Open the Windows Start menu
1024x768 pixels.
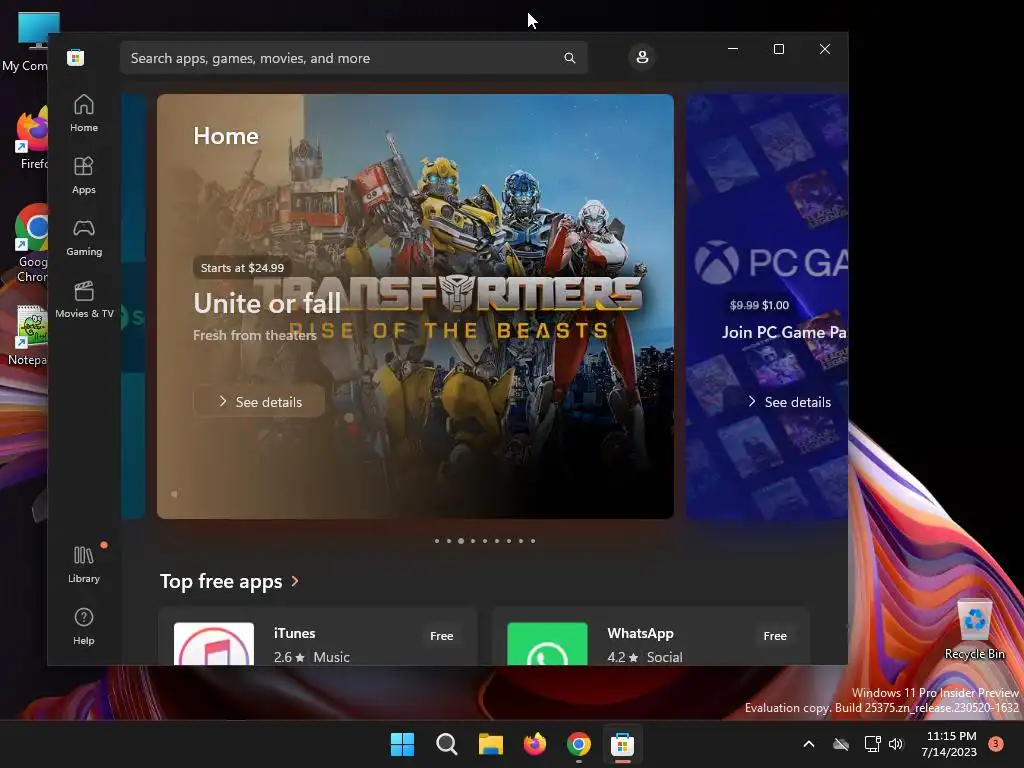402,744
